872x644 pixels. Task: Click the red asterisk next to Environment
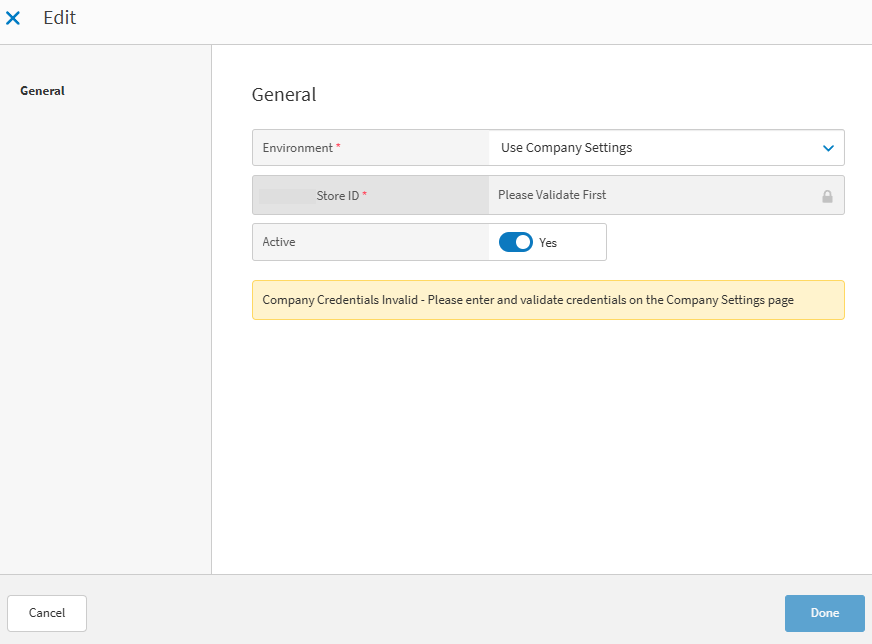[338, 148]
